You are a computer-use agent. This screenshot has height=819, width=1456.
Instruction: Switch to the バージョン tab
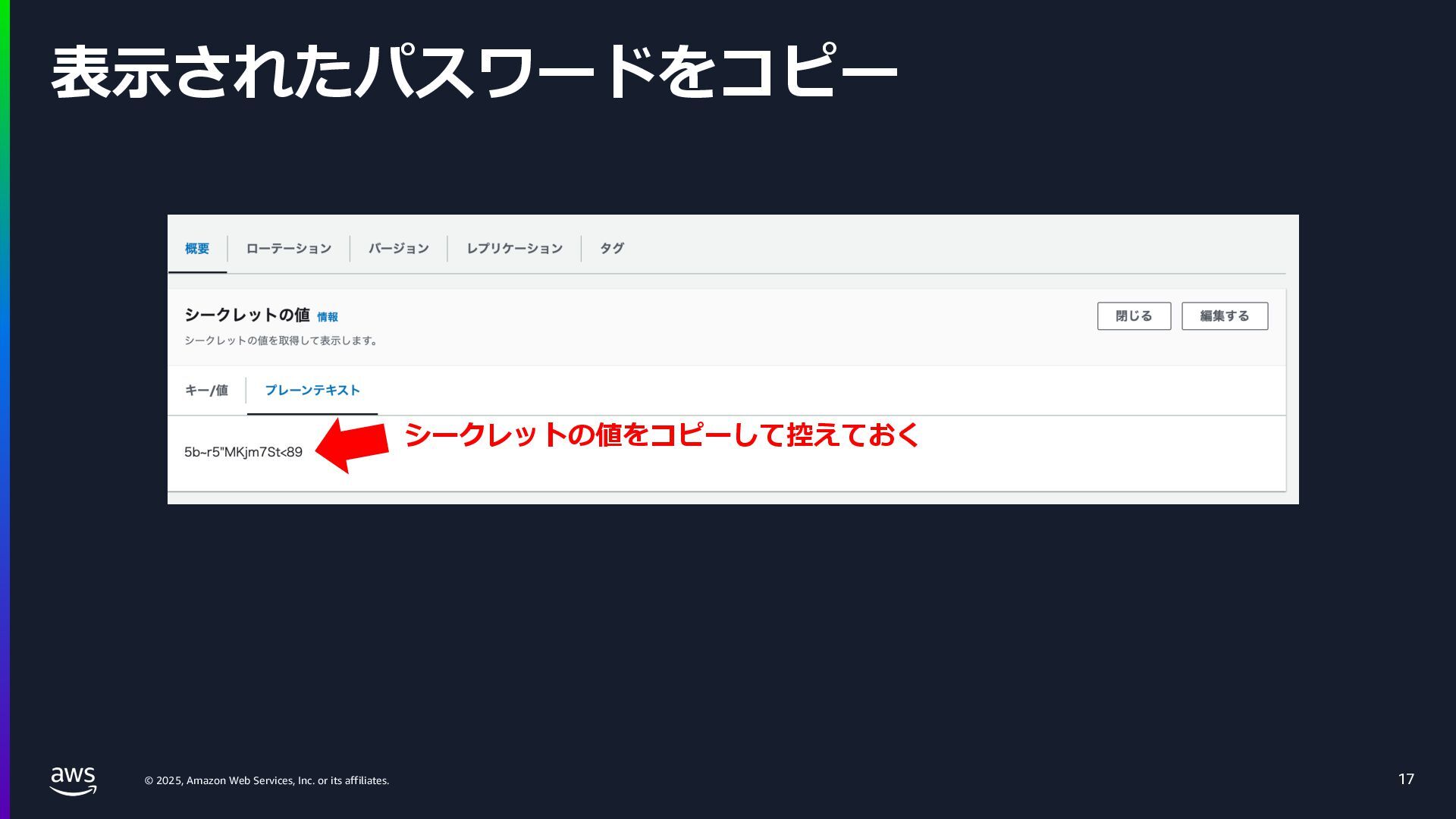[398, 249]
